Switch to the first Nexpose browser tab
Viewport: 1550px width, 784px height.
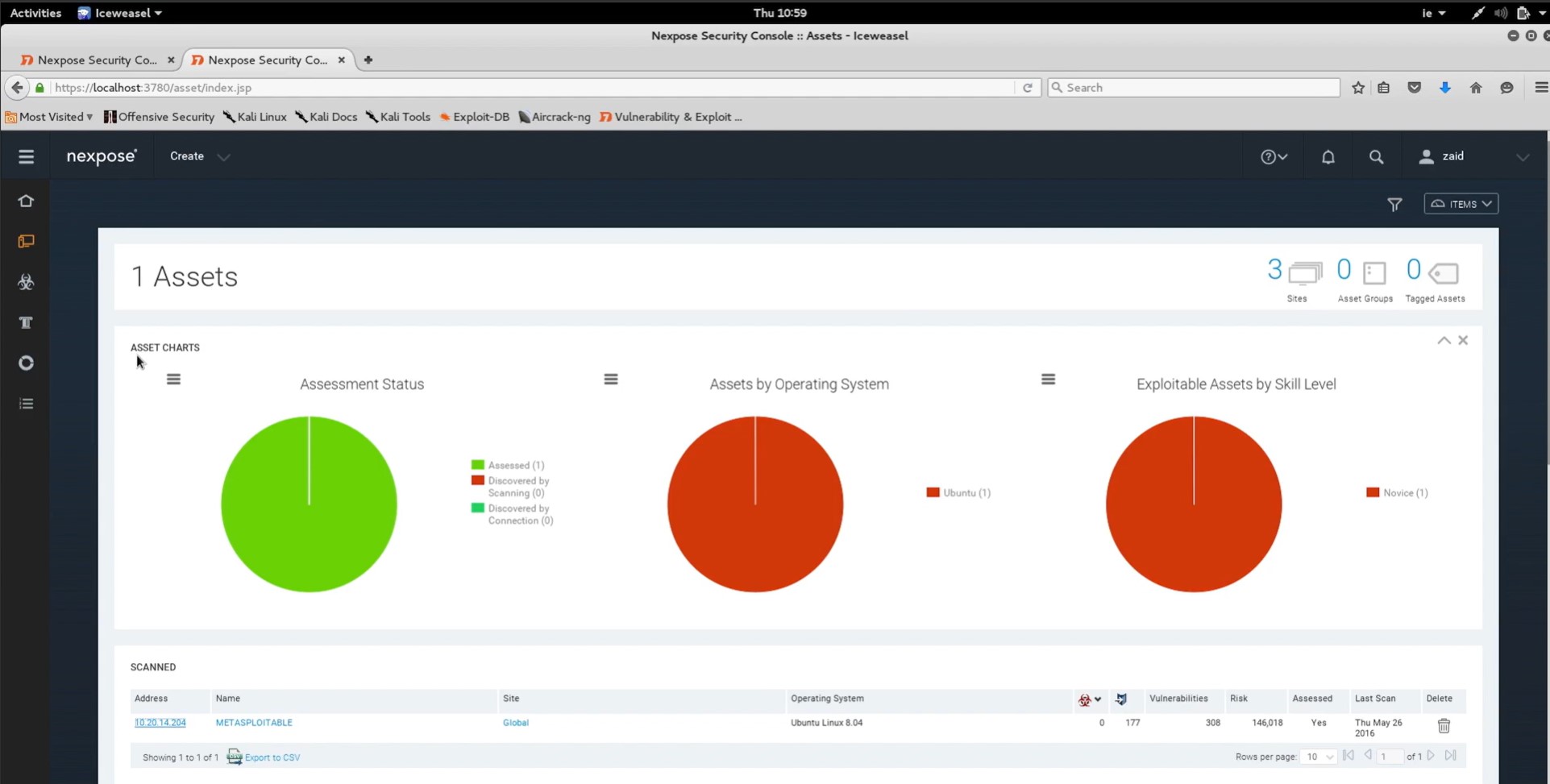[97, 60]
